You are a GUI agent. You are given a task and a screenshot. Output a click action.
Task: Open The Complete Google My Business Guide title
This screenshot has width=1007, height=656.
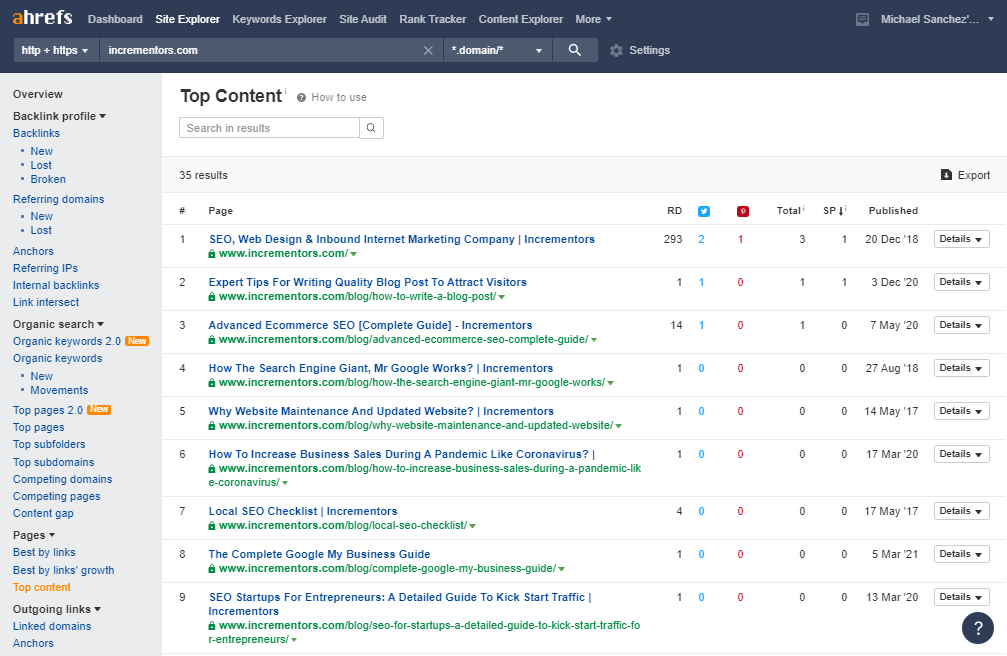tap(319, 554)
